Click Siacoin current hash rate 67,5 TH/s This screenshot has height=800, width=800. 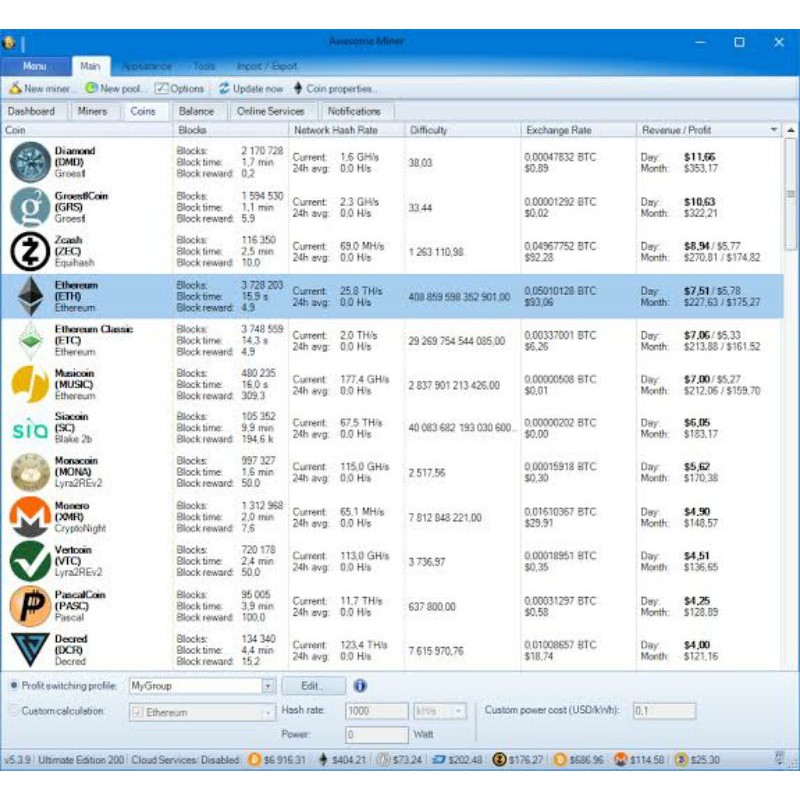click(x=361, y=422)
